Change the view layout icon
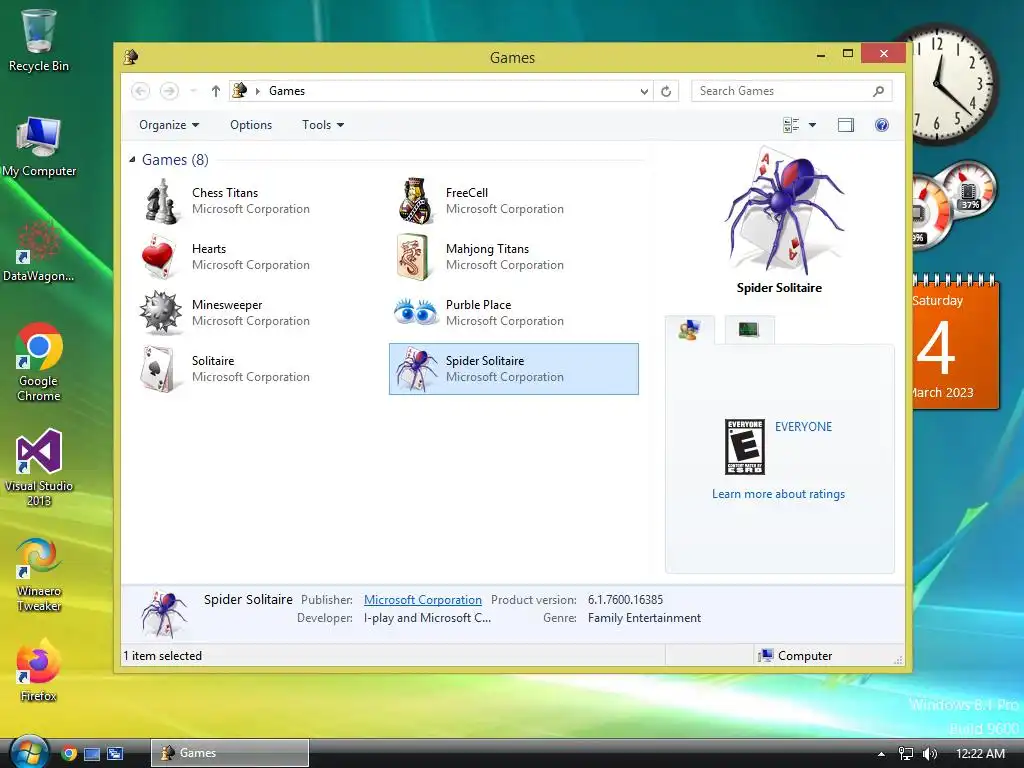 [791, 125]
